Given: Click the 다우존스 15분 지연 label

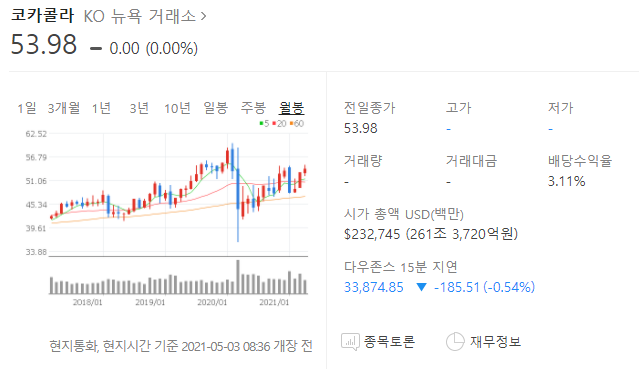Looking at the screenshot, I should click(401, 267).
